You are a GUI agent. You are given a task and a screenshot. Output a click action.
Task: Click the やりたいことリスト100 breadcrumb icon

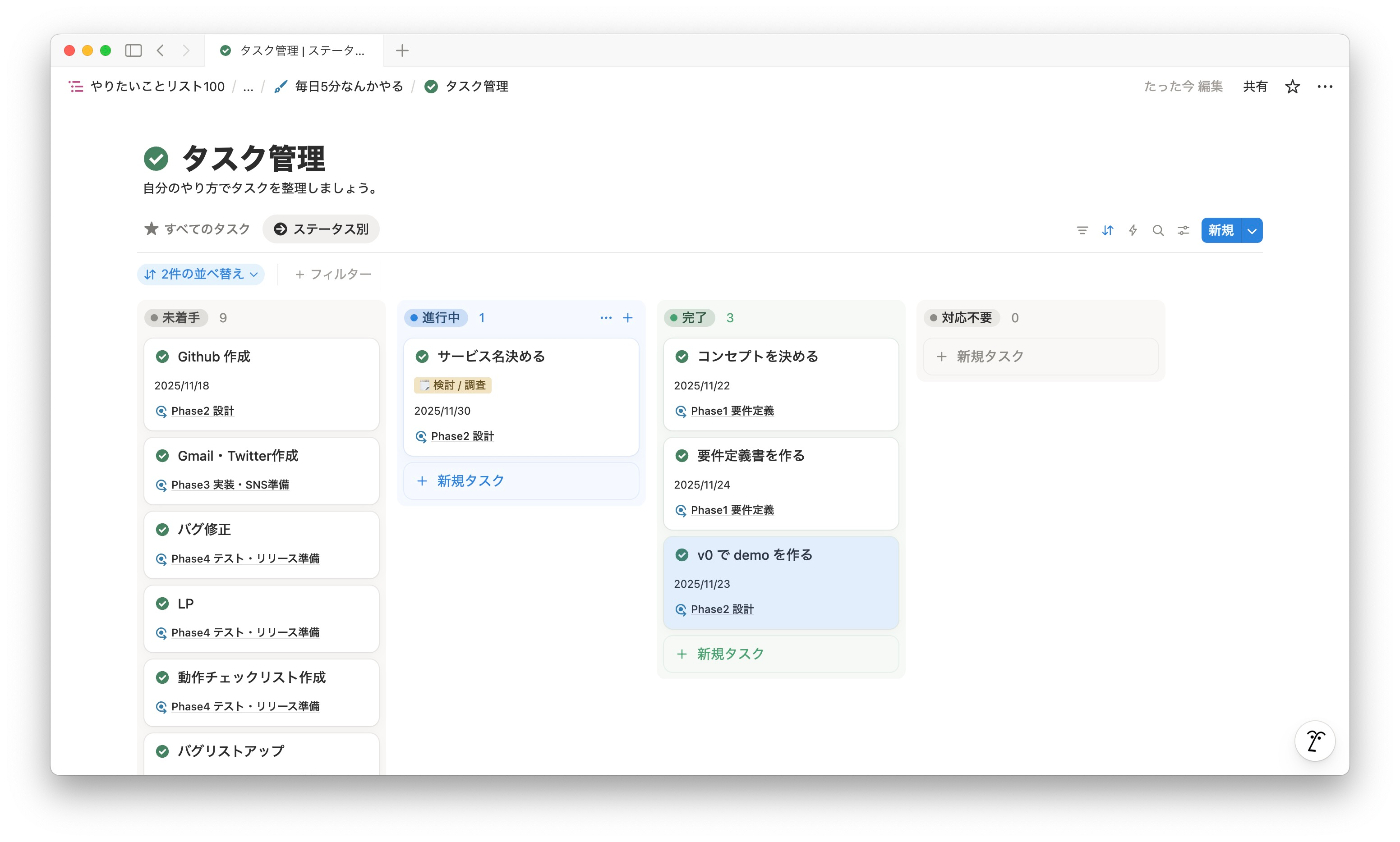(x=75, y=86)
